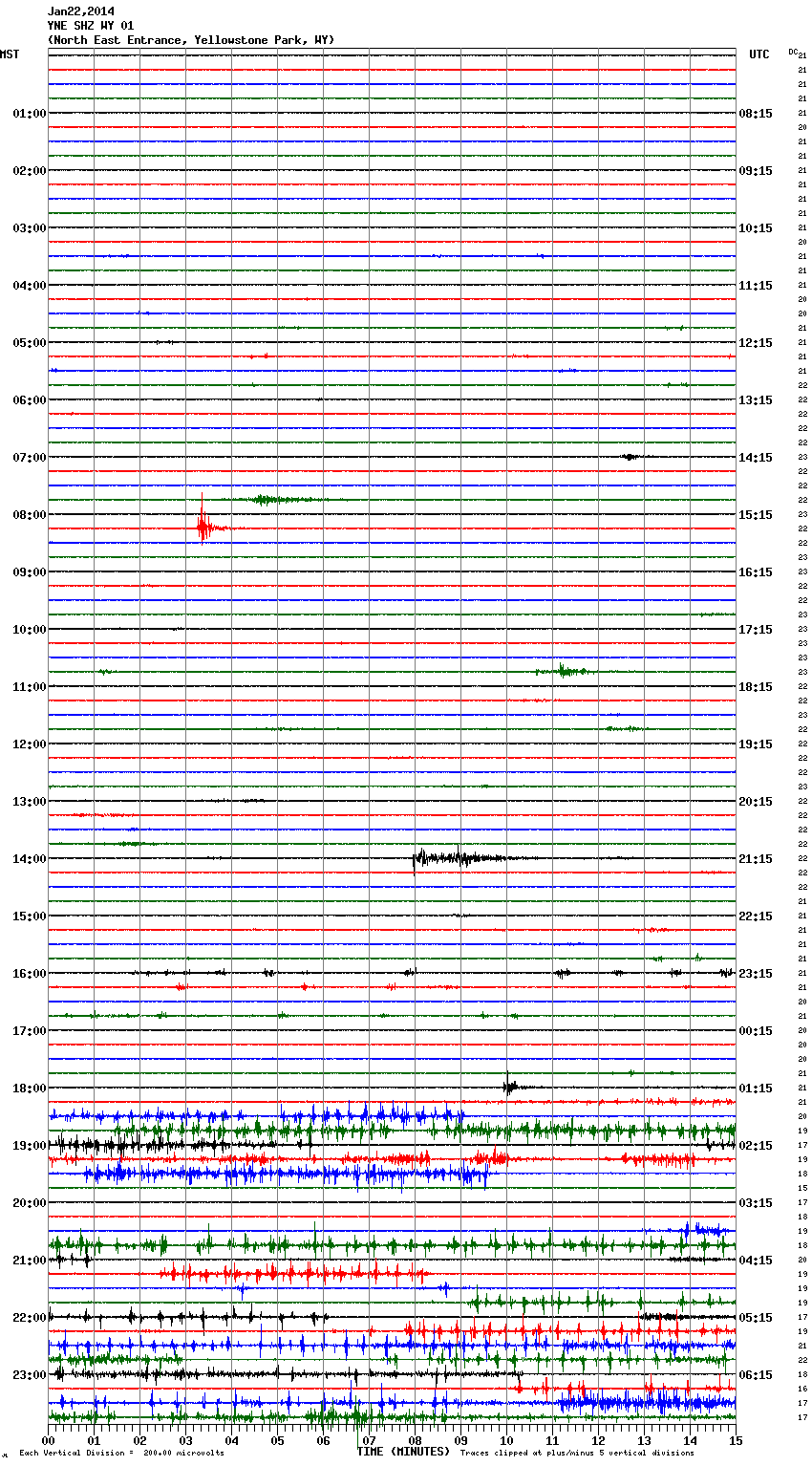Click minute '05' on bottom time axis
The height and width of the screenshot is (1466, 812).
point(278,1440)
